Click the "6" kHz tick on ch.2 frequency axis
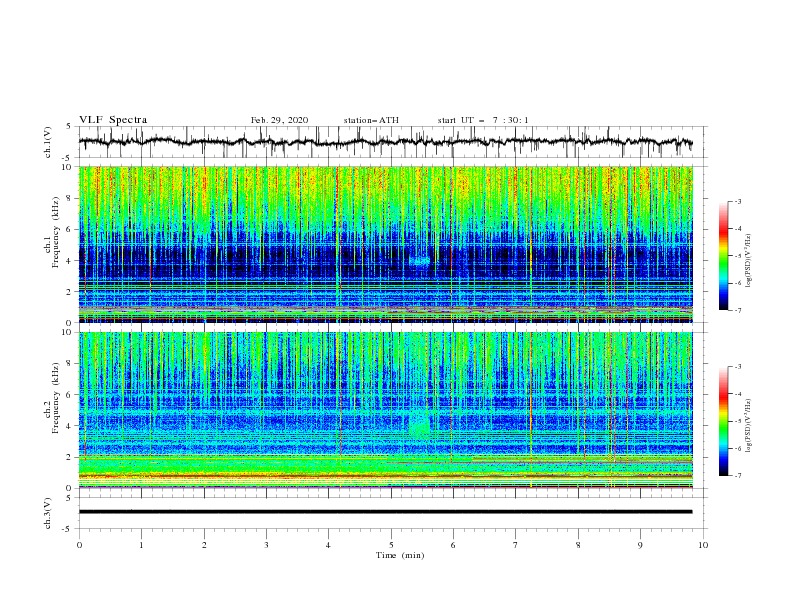This screenshot has width=792, height=612. click(70, 395)
